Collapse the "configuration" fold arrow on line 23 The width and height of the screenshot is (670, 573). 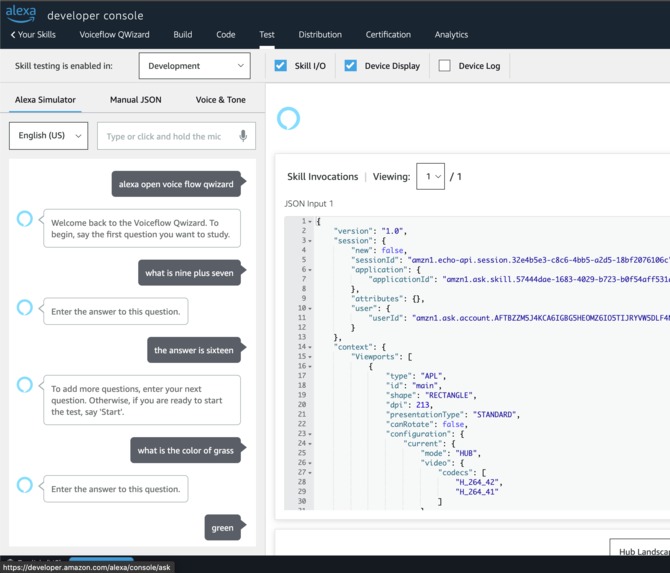point(310,434)
